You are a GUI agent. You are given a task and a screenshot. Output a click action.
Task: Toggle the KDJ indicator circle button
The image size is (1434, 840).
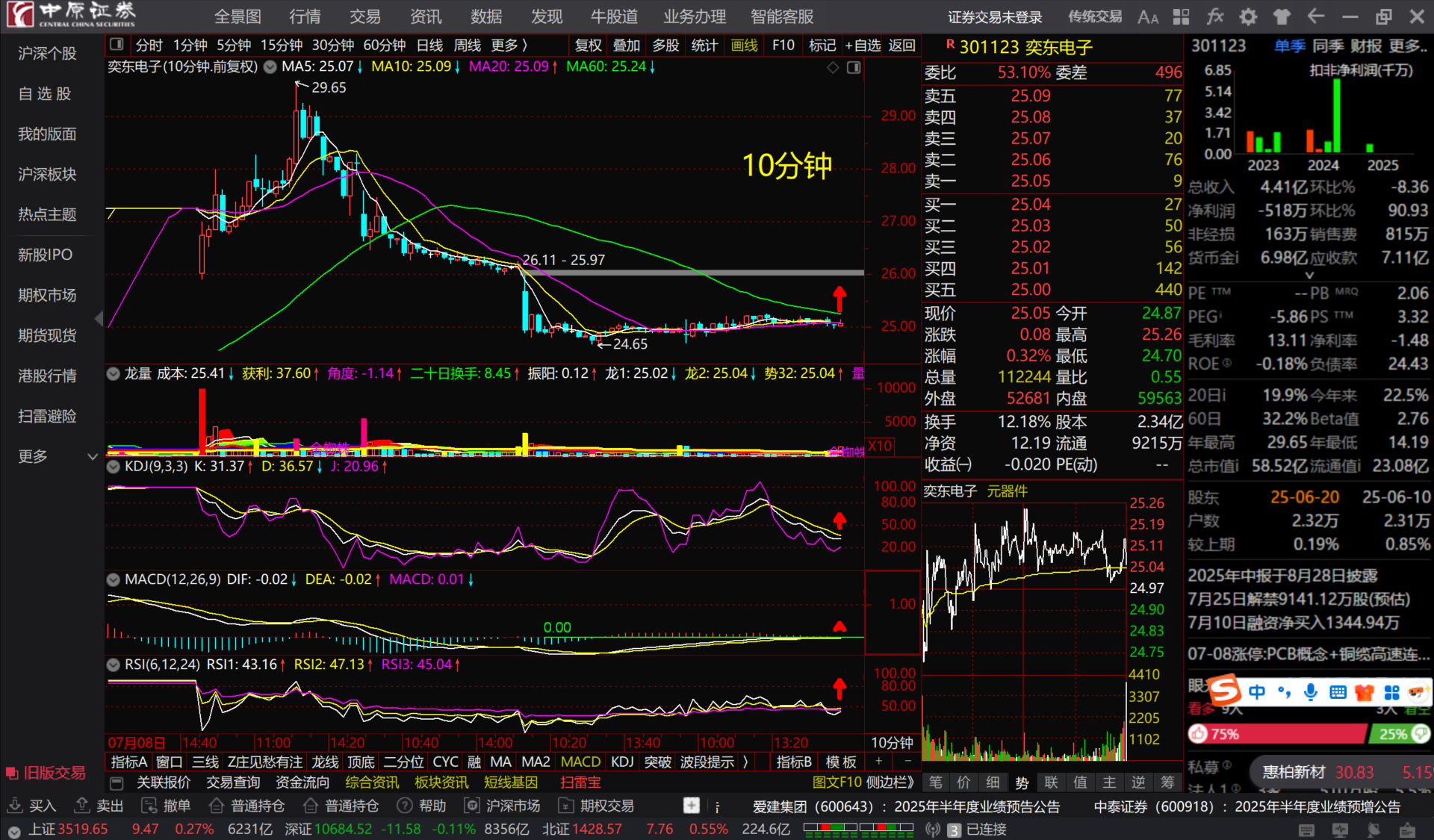click(x=114, y=467)
